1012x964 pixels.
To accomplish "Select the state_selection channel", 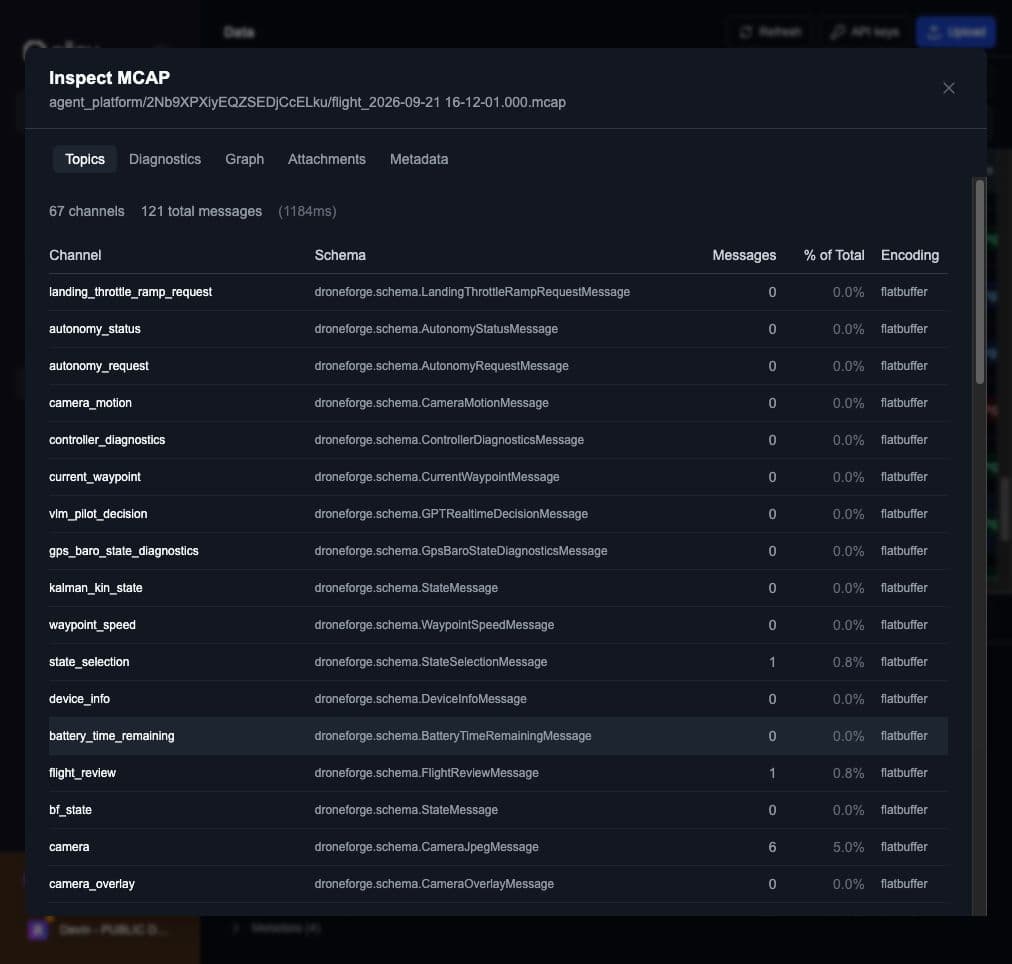I will (89, 662).
